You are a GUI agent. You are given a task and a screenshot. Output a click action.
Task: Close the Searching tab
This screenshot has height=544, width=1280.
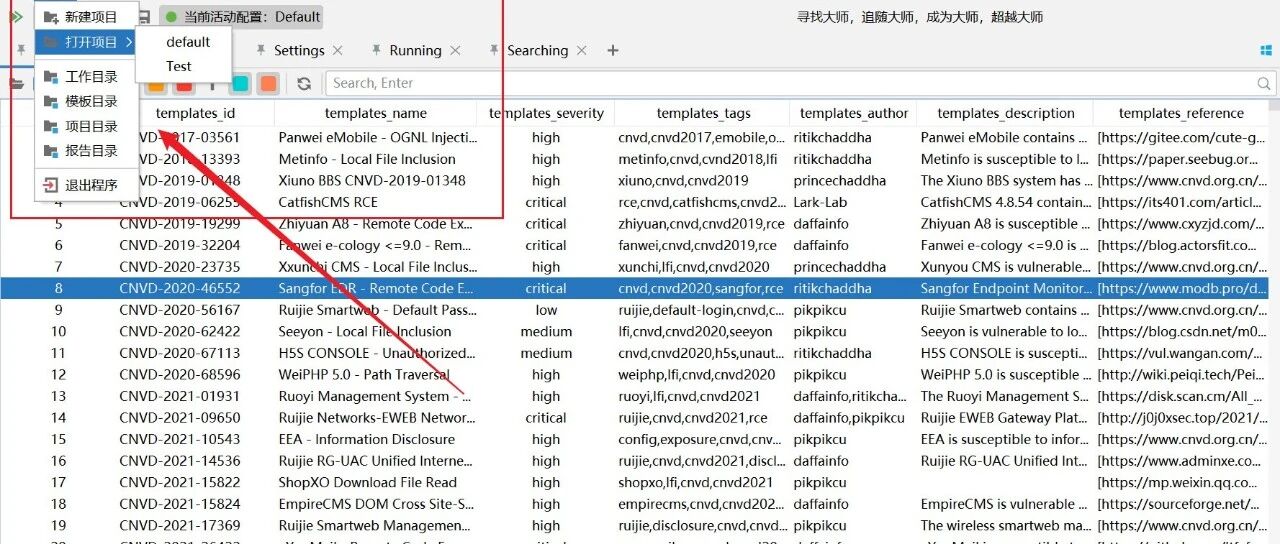click(581, 50)
